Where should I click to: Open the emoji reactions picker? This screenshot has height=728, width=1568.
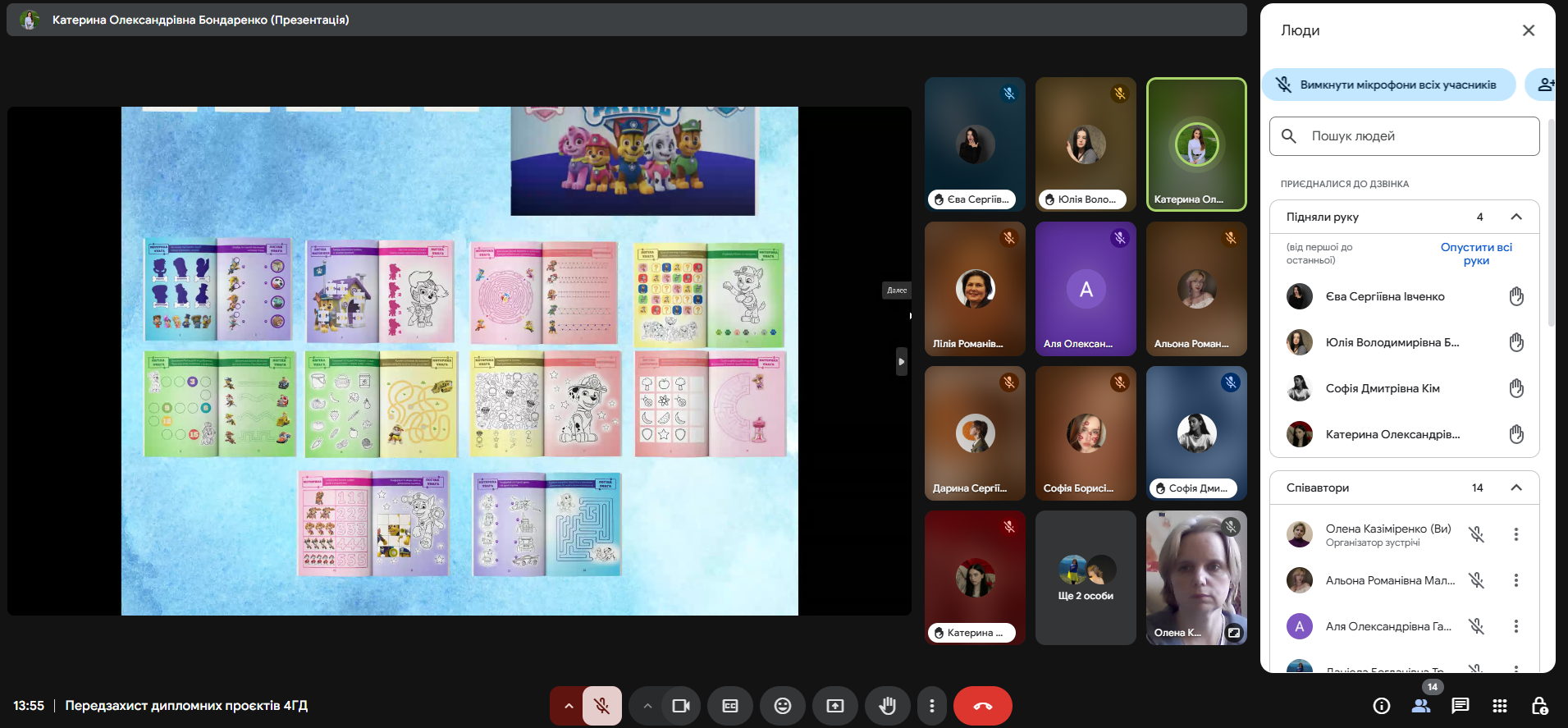pos(783,706)
